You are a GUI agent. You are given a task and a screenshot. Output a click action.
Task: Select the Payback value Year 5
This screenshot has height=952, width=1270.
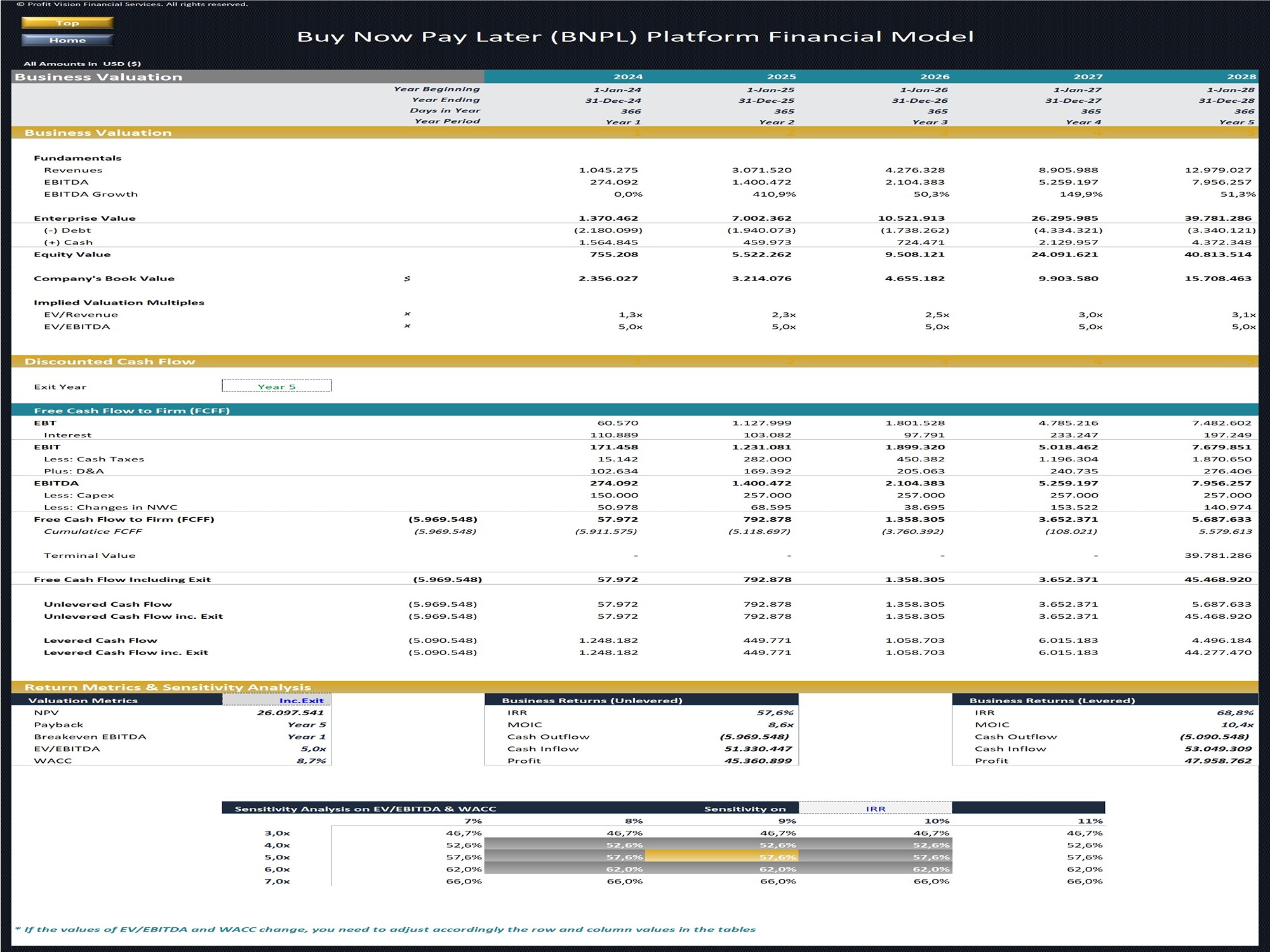click(307, 724)
